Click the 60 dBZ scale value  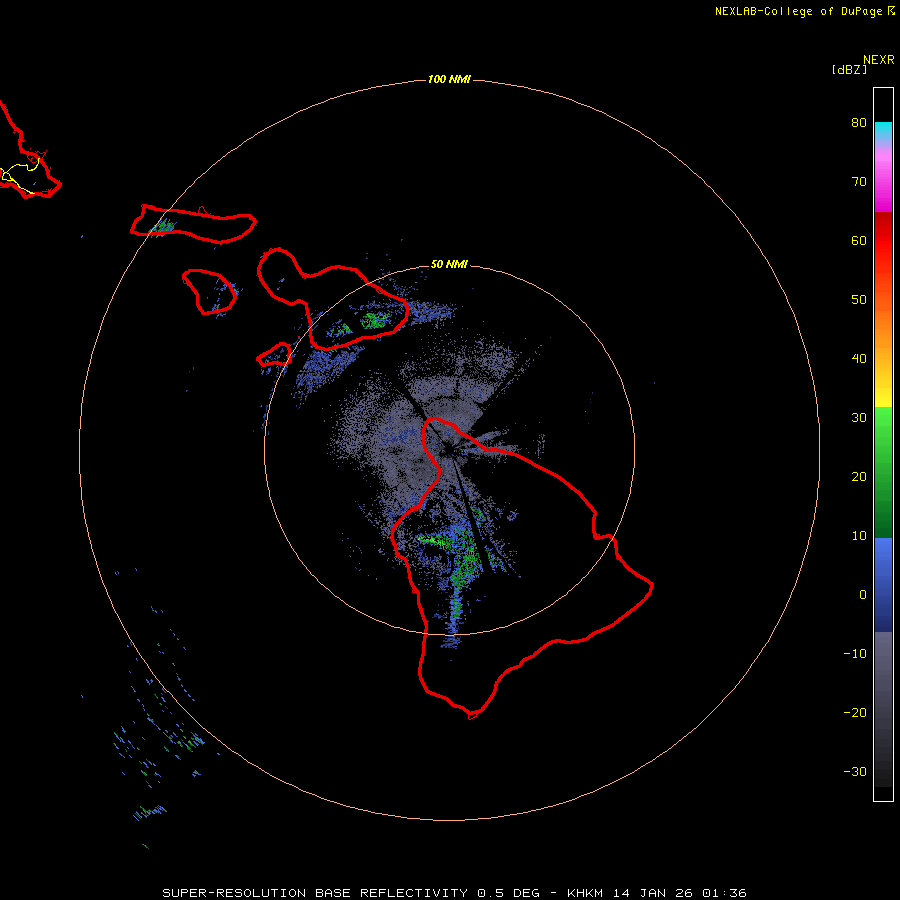click(x=859, y=240)
